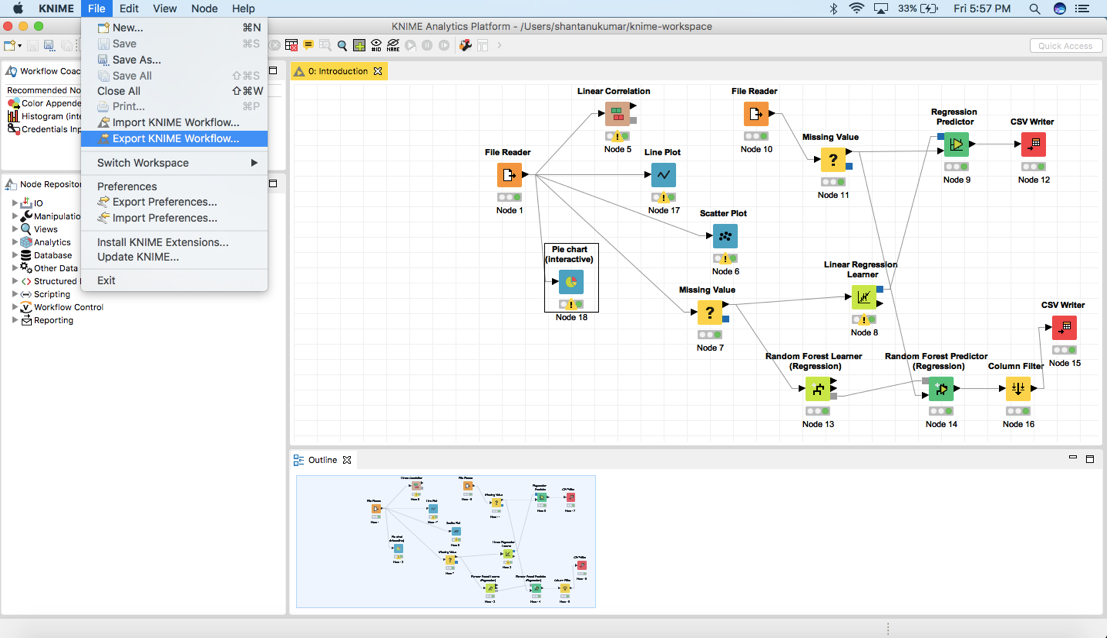This screenshot has width=1107, height=638.
Task: Select the Column Filter node icon
Action: 1018,388
